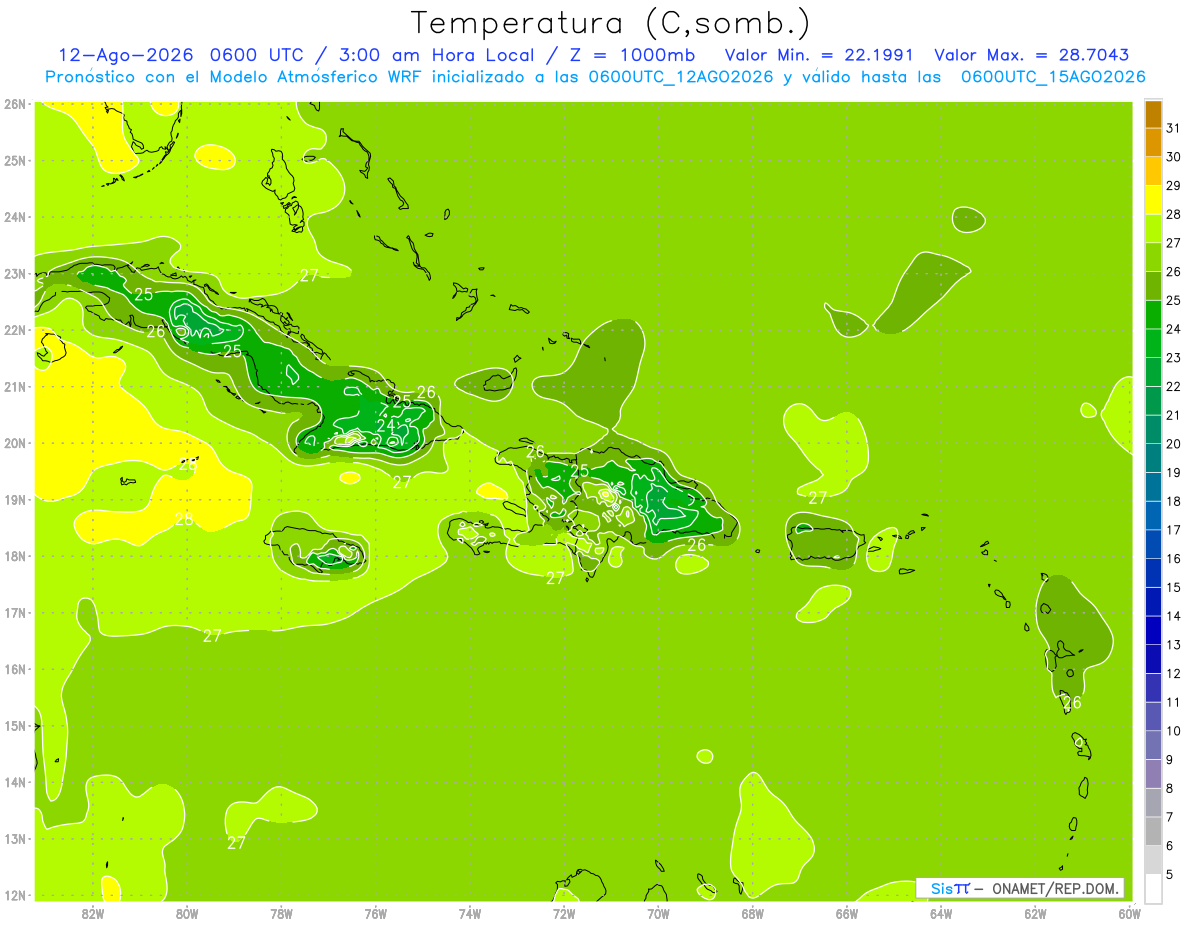Image resolution: width=1200 pixels, height=927 pixels.
Task: Click contour label "26" south of eastern Hispaniola
Action: pos(696,545)
